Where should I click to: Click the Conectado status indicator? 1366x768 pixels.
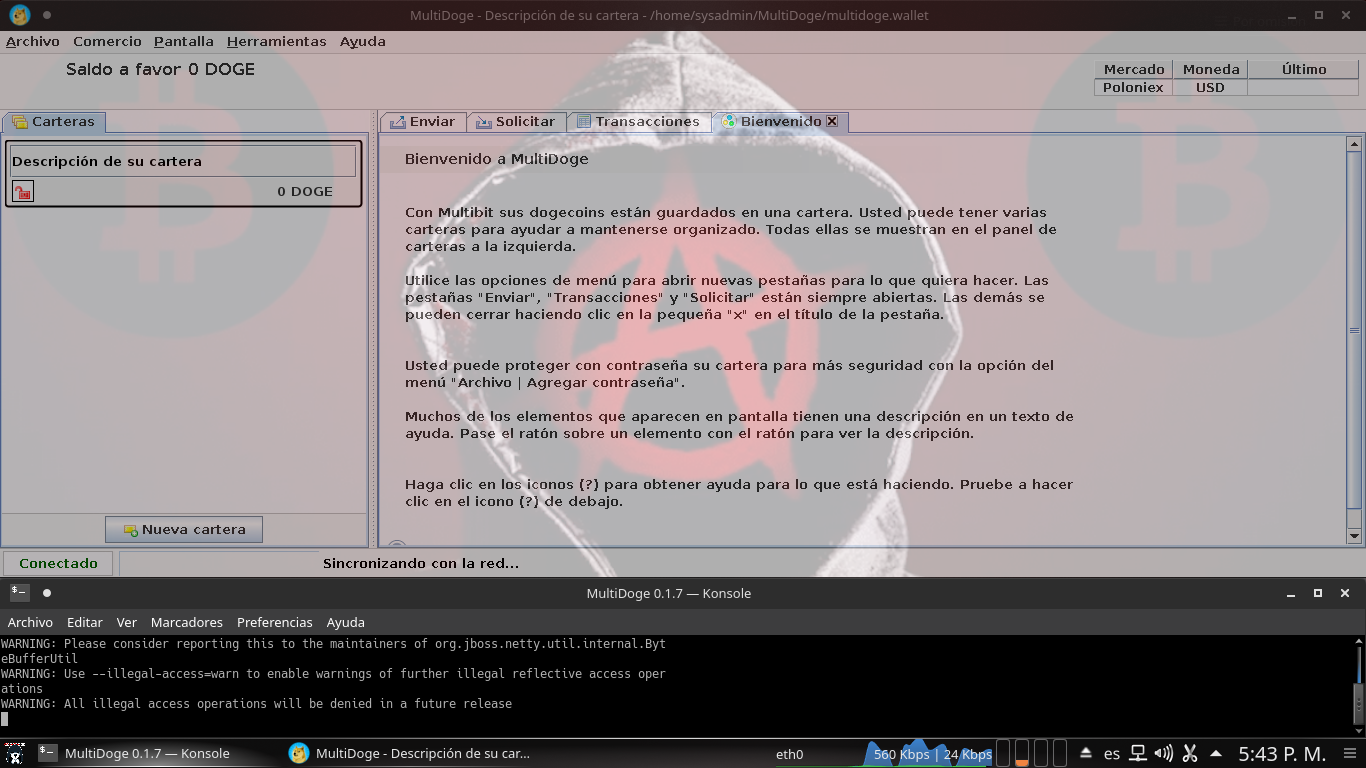click(58, 563)
